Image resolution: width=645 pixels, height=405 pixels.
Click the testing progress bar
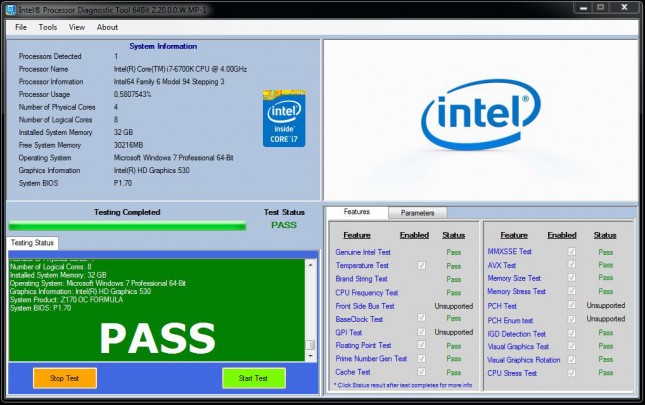pos(128,225)
